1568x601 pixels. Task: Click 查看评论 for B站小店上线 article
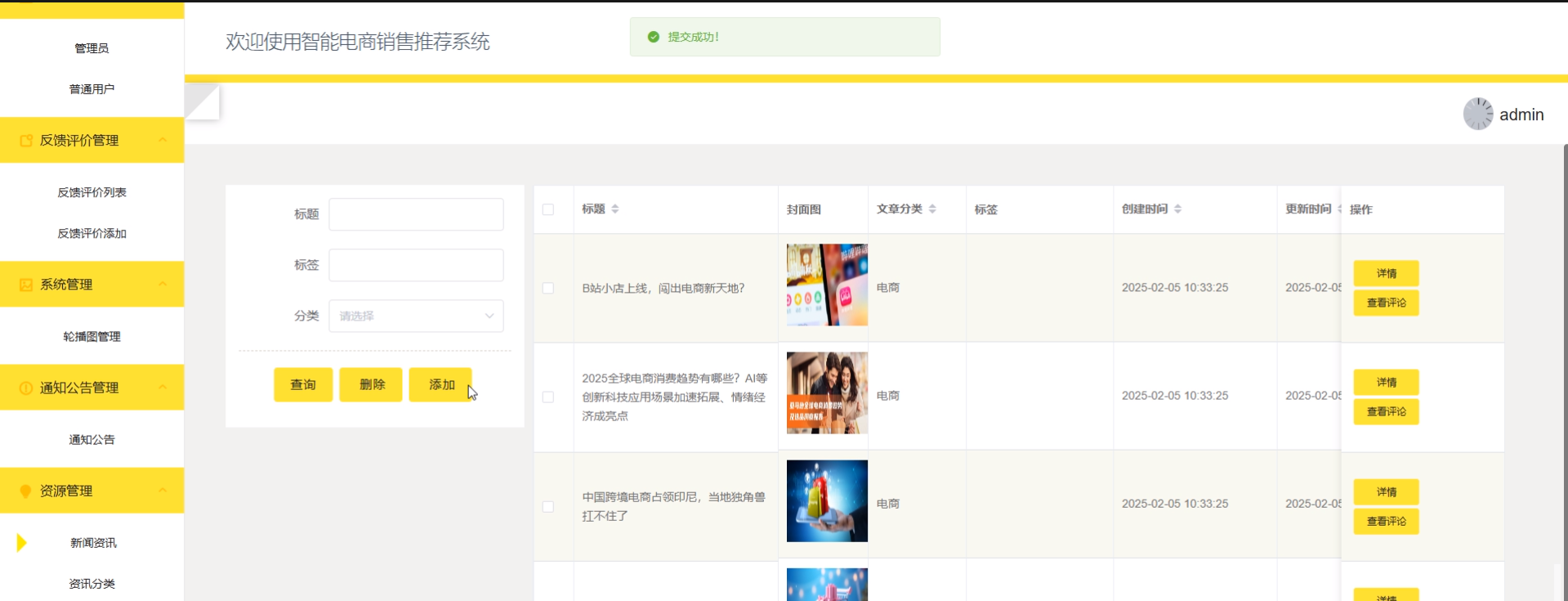coord(1386,303)
